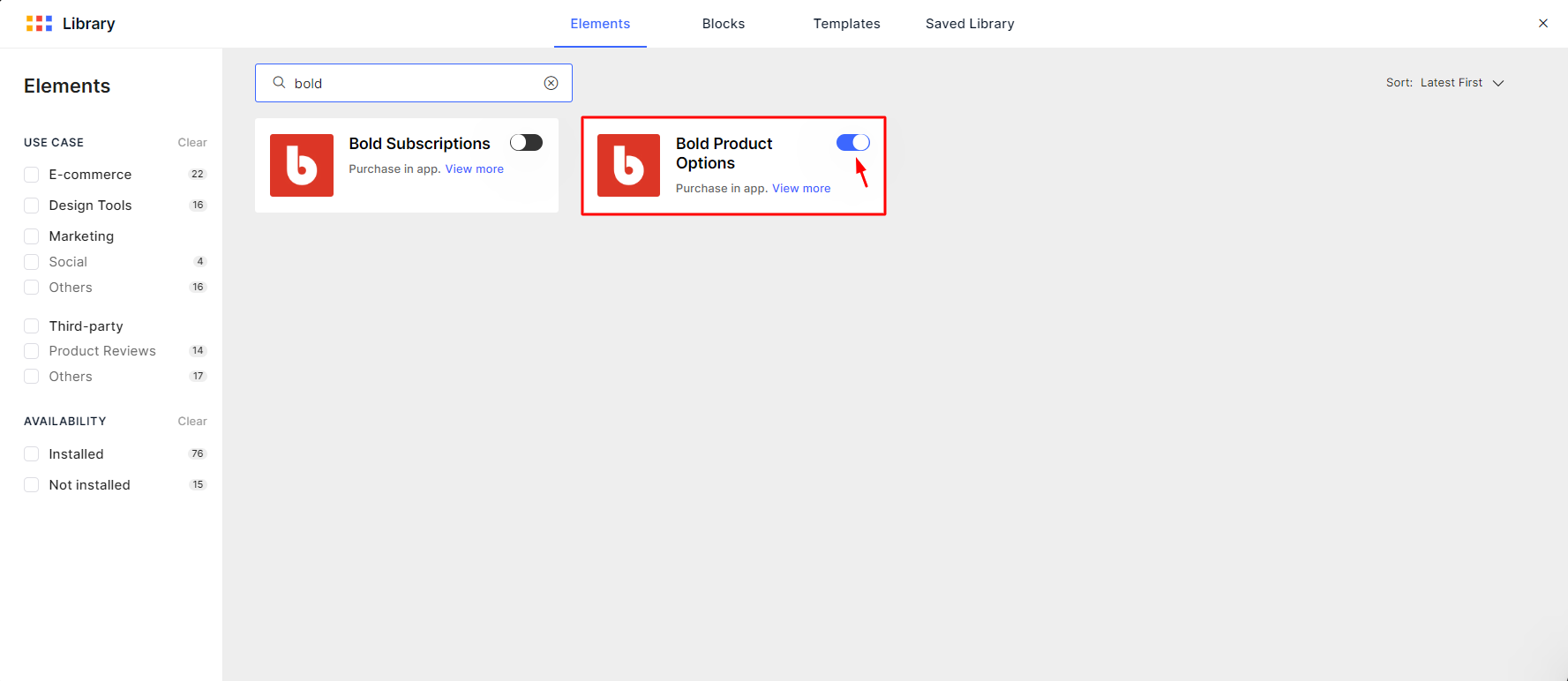Screen dimensions: 1568x681
Task: Click the Bold Subscriptions app logo
Action: (302, 165)
